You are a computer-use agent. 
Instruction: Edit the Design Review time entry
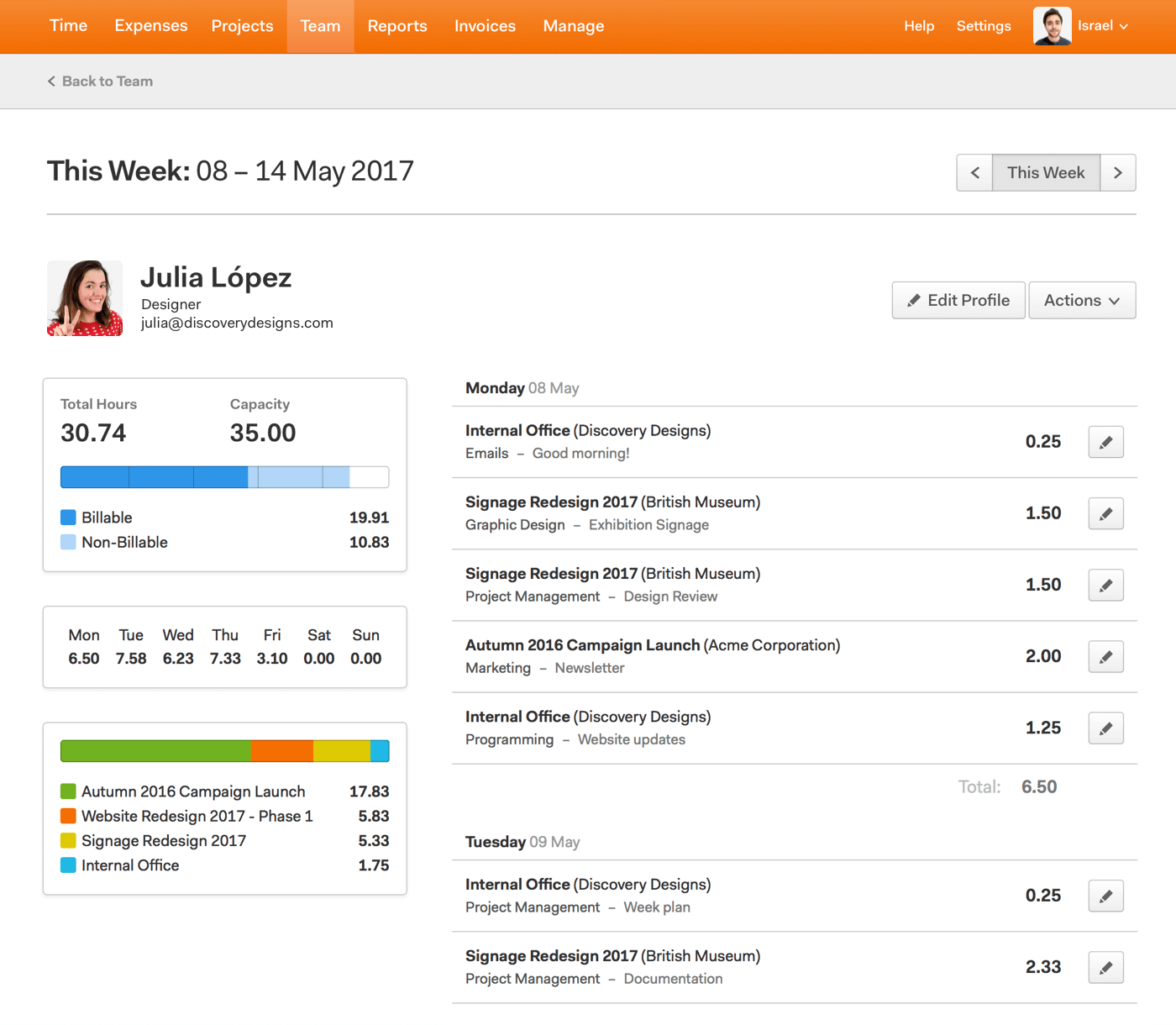[1105, 585]
